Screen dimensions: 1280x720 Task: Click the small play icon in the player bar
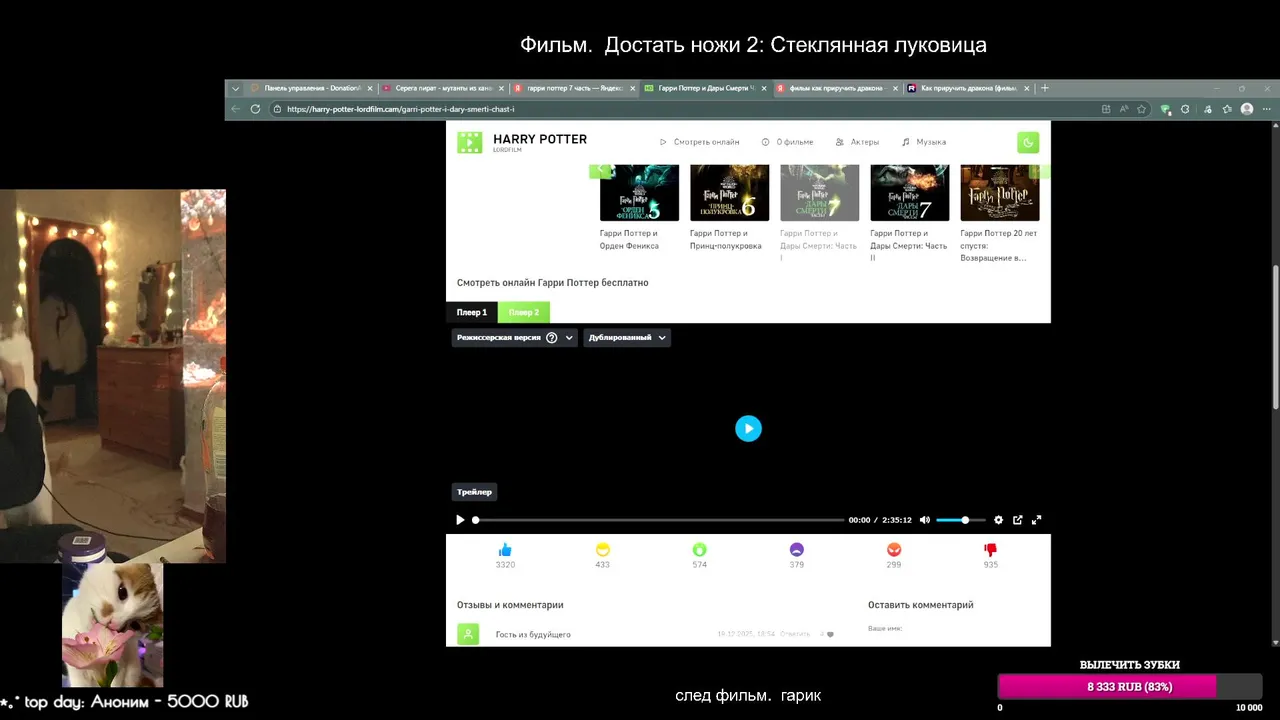[460, 520]
